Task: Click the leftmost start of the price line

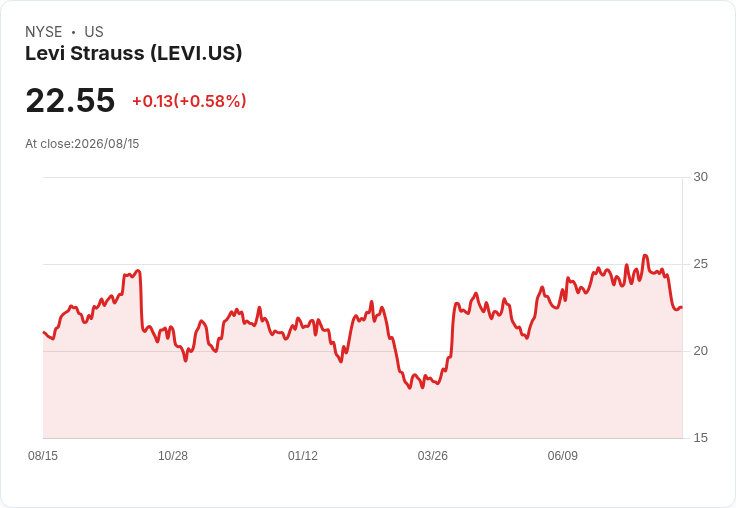Action: click(44, 332)
